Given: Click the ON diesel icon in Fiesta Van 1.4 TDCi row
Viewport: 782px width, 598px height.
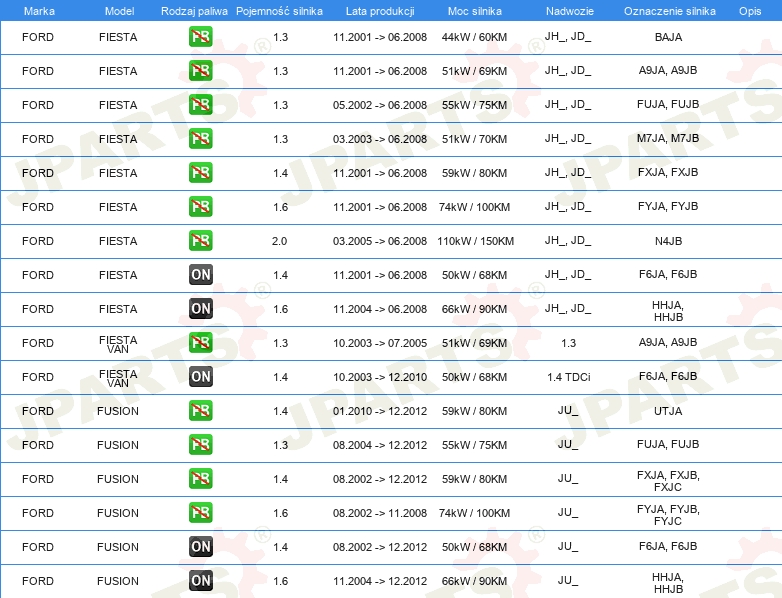Looking at the screenshot, I should coord(200,377).
